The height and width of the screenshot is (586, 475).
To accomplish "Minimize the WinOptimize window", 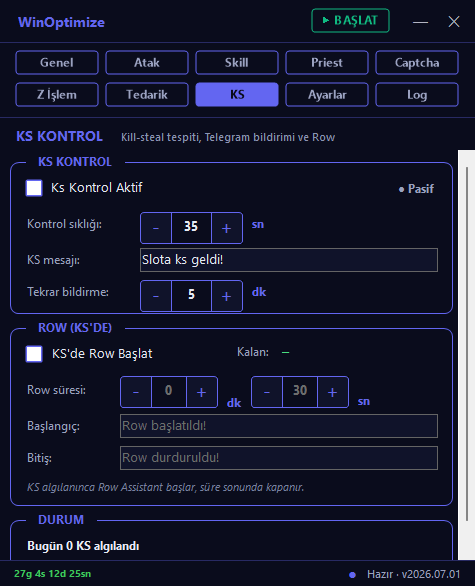I will pos(420,22).
